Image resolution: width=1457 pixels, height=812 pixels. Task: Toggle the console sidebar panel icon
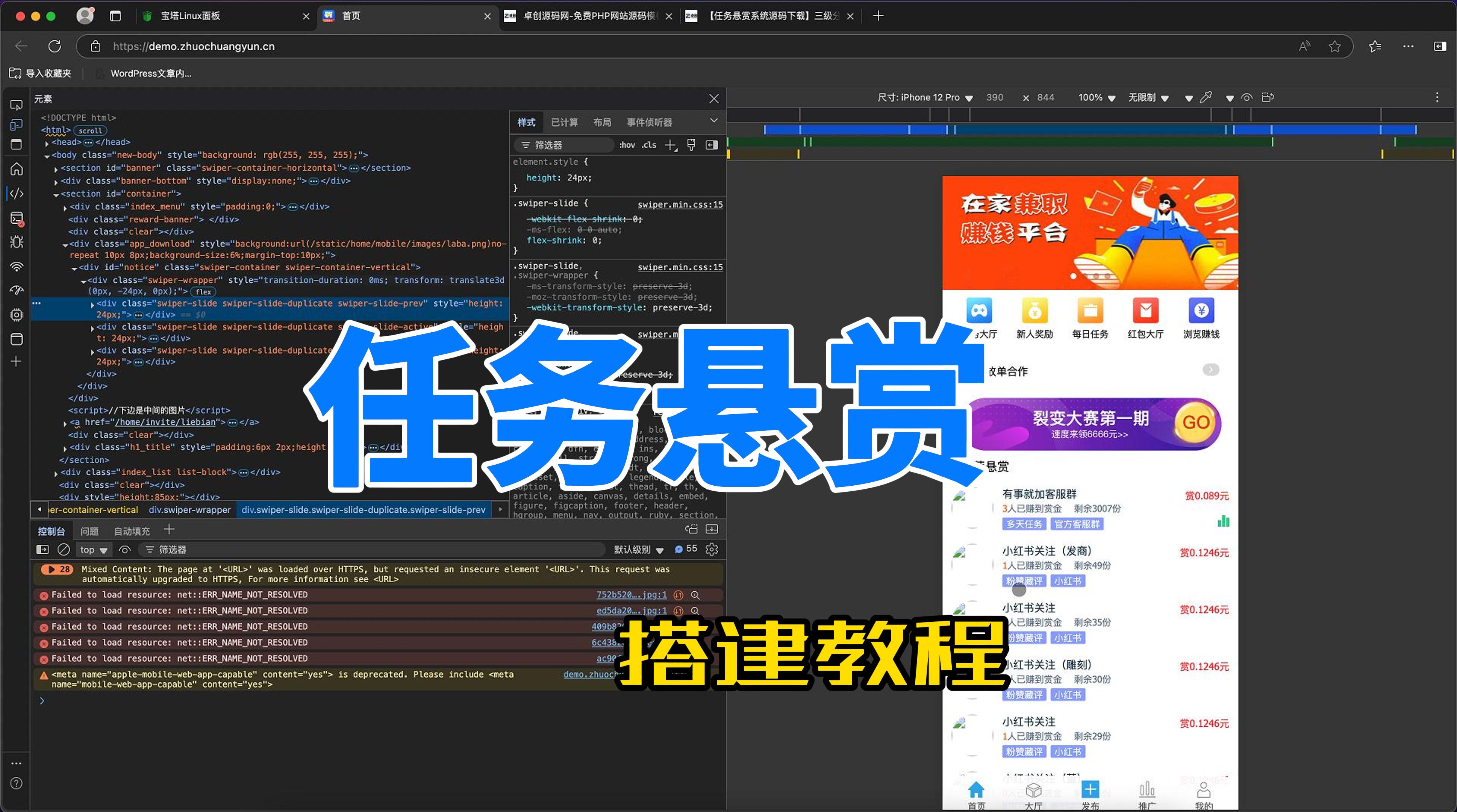[42, 550]
